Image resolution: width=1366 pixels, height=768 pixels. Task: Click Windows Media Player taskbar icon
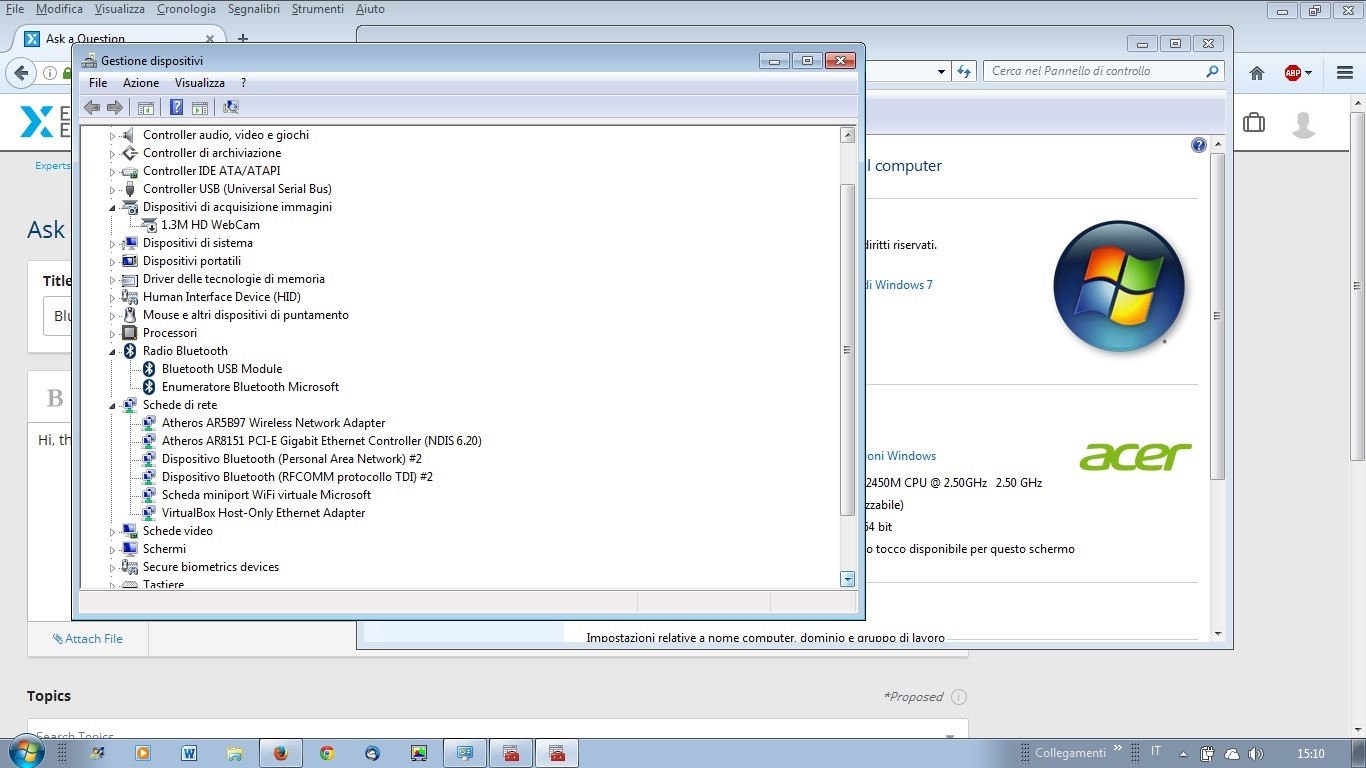pyautogui.click(x=142, y=754)
